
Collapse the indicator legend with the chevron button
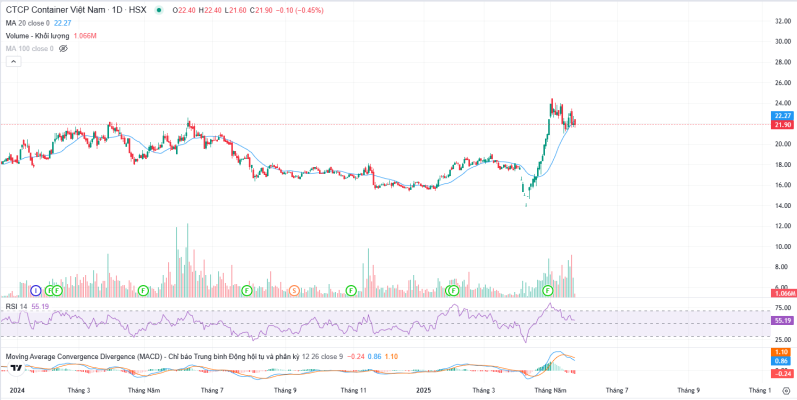13,61
